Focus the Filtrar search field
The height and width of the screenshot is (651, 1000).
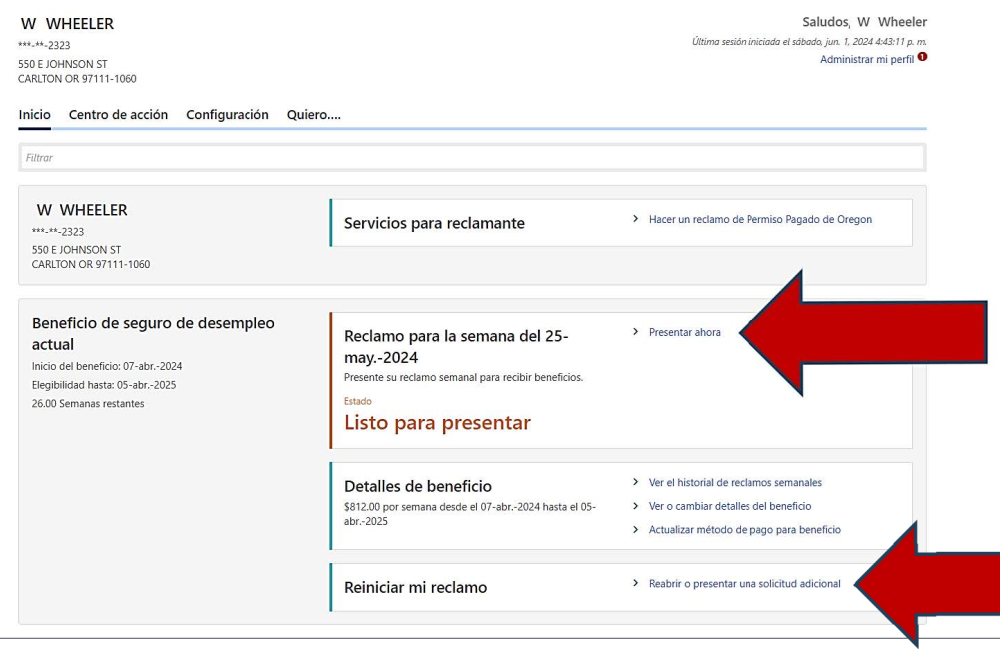[472, 158]
